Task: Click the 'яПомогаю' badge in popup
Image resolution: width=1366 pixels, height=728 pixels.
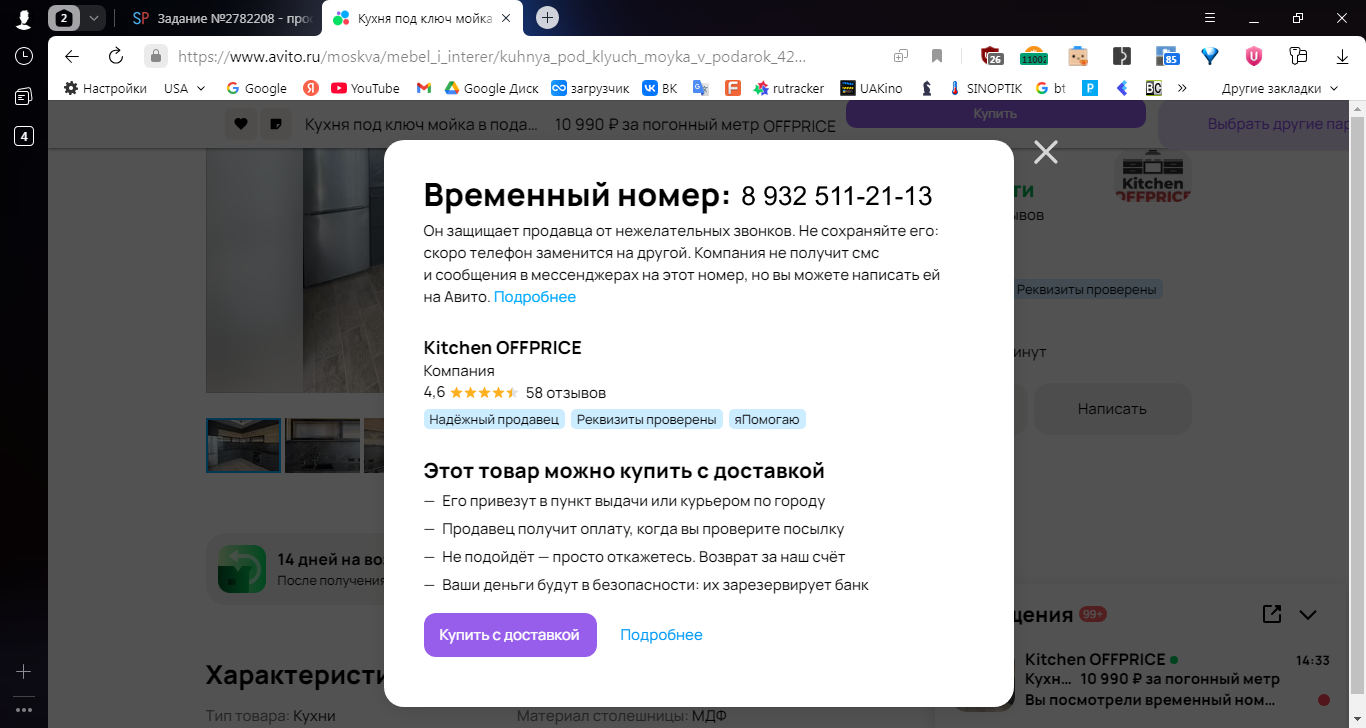Action: coord(767,419)
